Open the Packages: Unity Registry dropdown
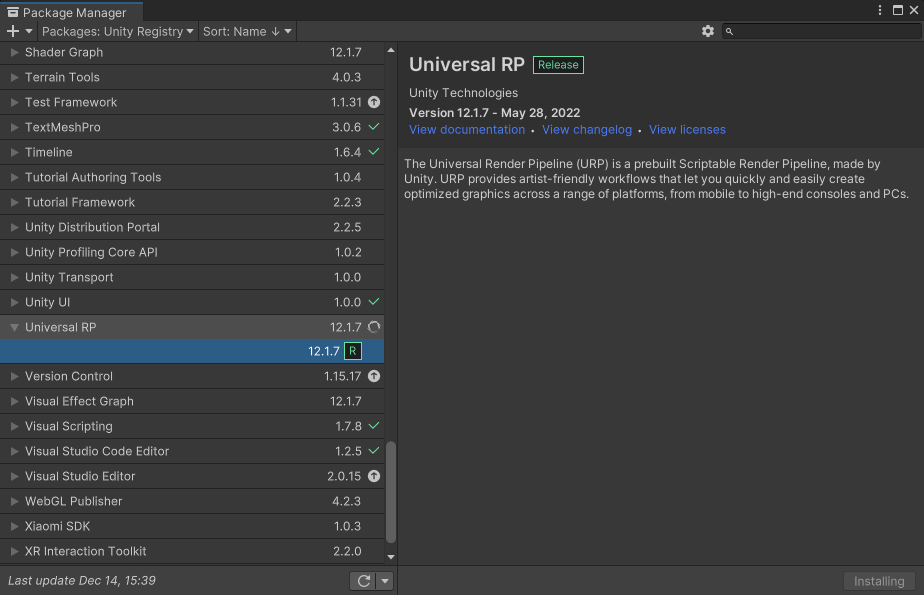 pos(118,31)
